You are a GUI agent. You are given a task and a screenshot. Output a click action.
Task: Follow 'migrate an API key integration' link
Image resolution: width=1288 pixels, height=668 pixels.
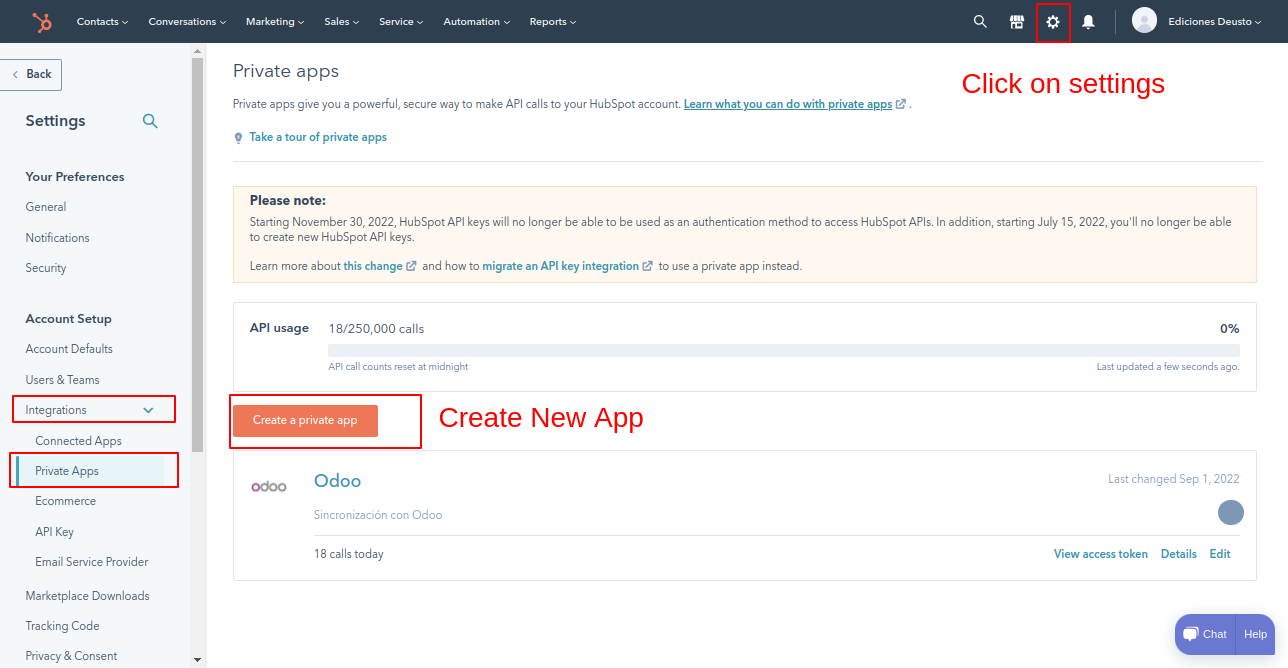561,266
